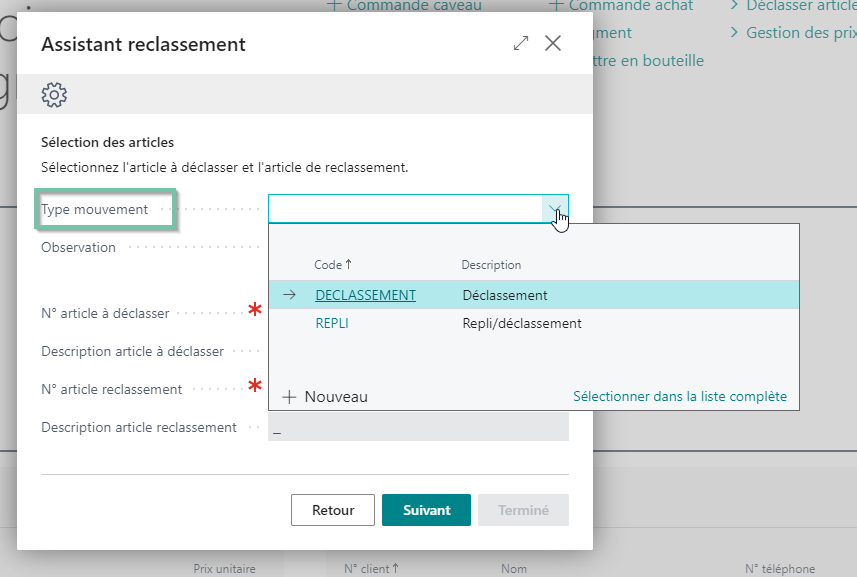
Task: Click the Description column header
Action: pyautogui.click(x=491, y=265)
